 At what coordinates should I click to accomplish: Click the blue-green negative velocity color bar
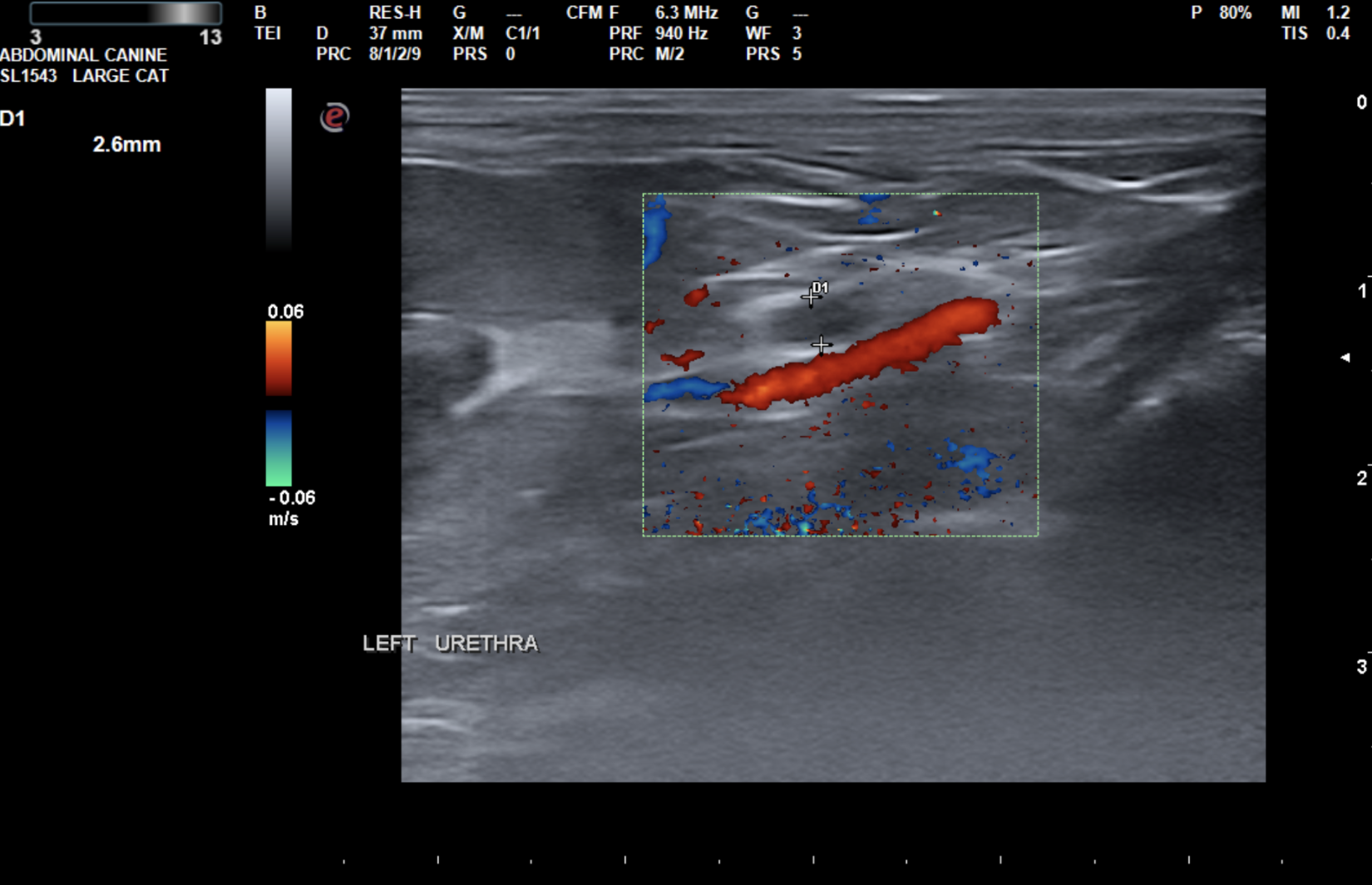(x=279, y=447)
